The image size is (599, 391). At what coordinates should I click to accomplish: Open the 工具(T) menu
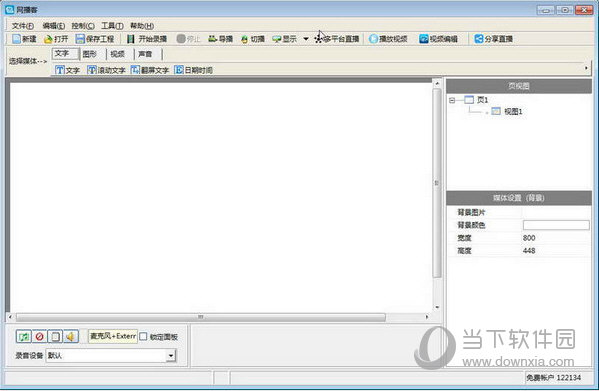click(112, 26)
